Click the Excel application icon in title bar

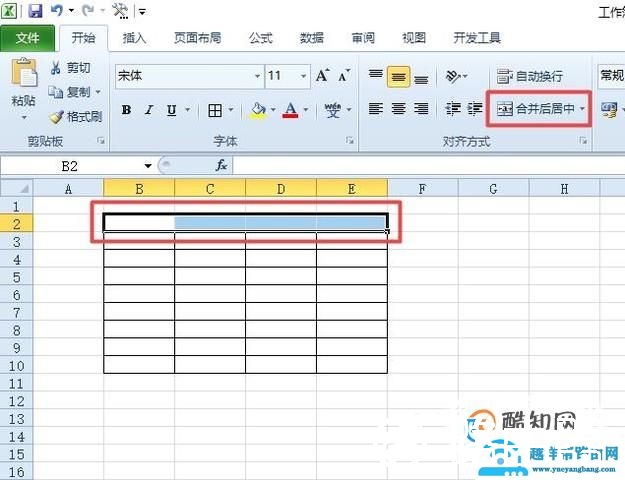point(9,11)
